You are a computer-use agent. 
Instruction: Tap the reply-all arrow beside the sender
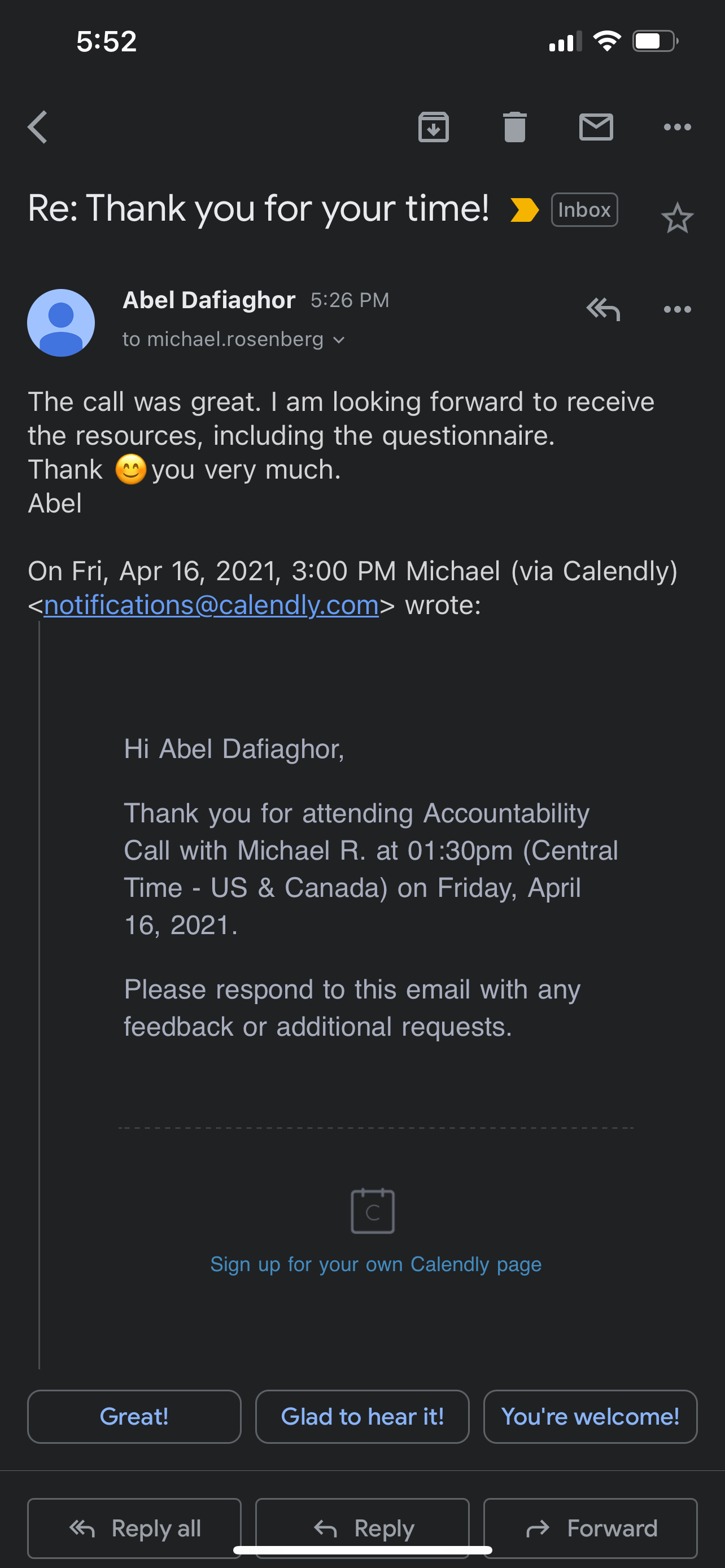pyautogui.click(x=603, y=309)
